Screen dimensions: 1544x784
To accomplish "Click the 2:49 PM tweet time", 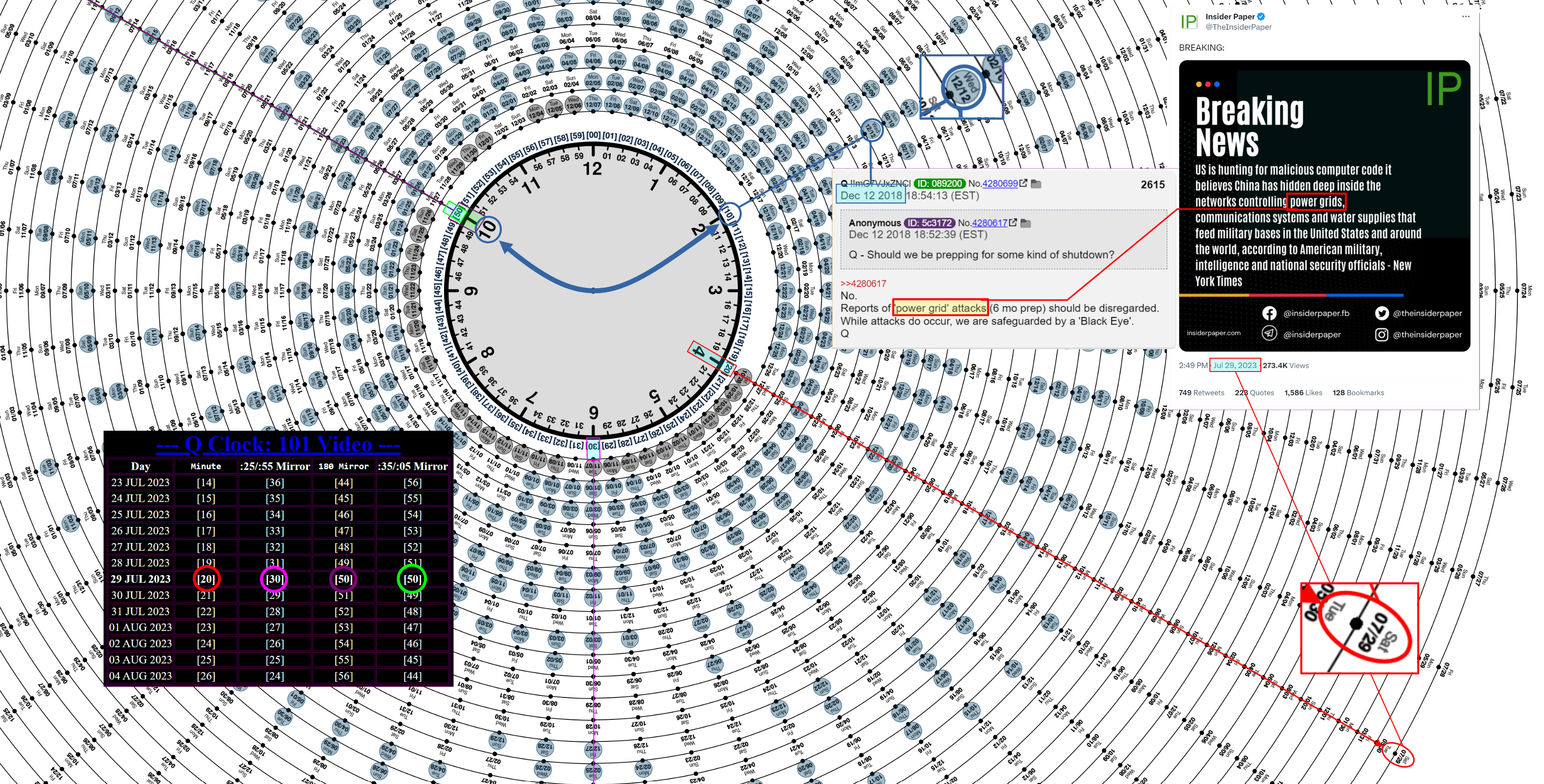I will (x=1193, y=365).
